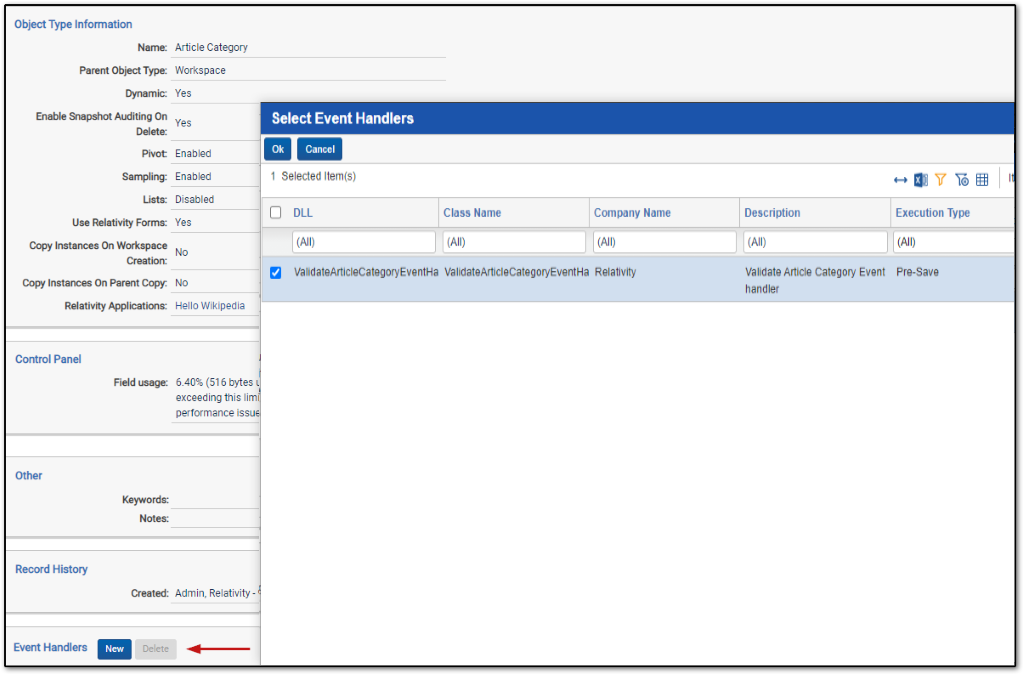
Task: Click the New event handler button
Action: click(x=114, y=649)
